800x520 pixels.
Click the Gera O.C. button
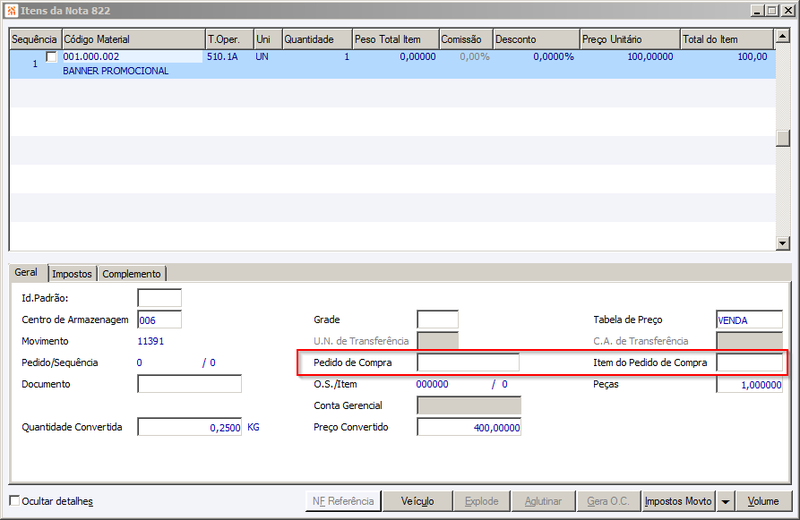coord(608,501)
